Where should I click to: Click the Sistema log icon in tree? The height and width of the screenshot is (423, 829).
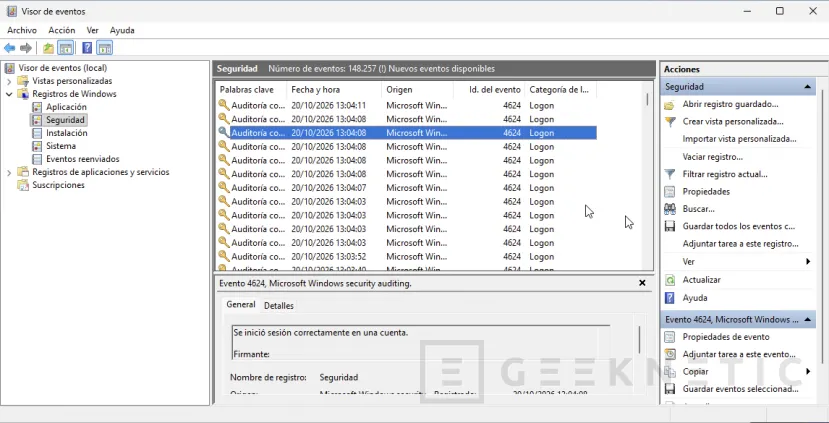pos(36,146)
